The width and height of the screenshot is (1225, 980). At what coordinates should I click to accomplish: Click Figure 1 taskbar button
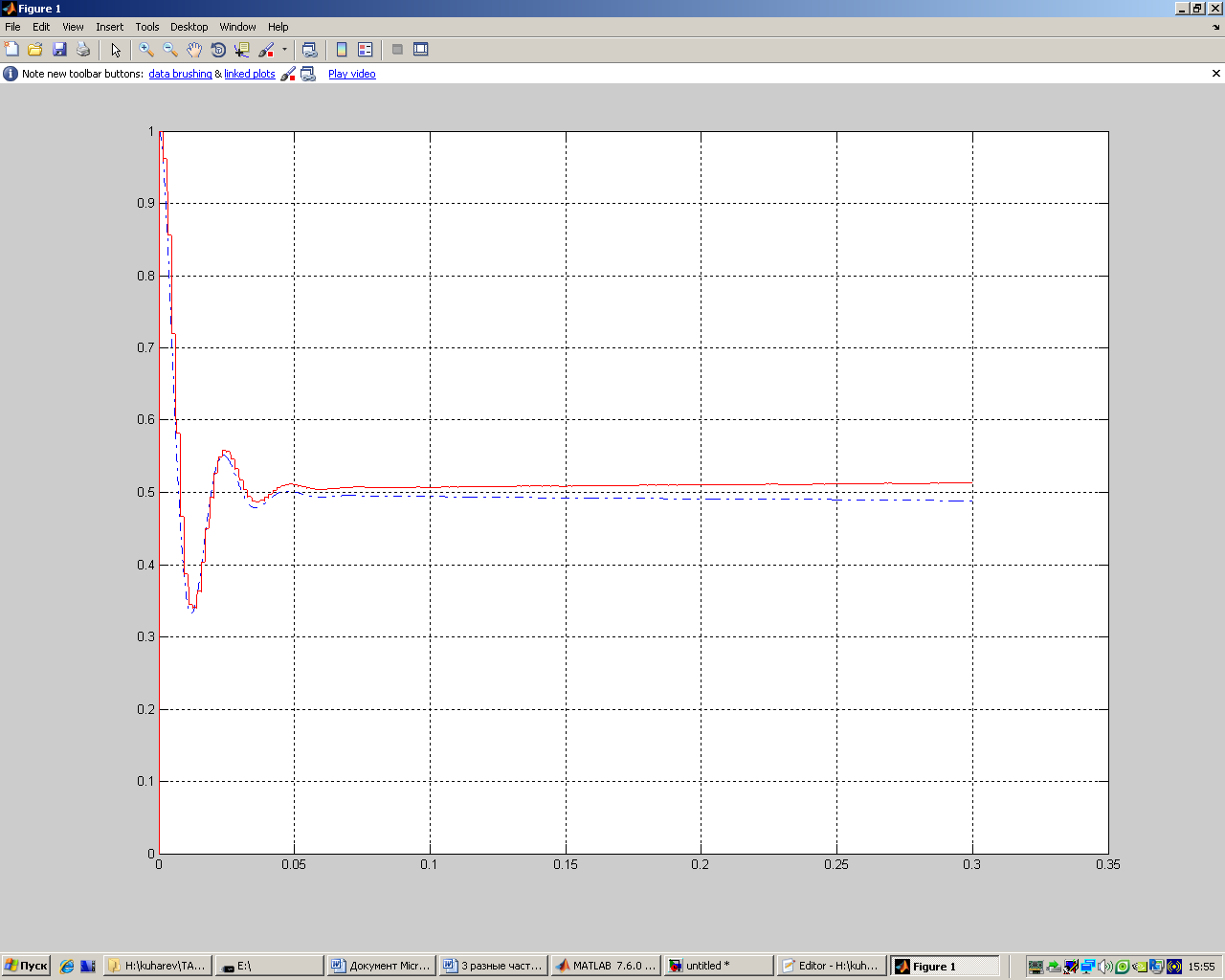point(945,966)
